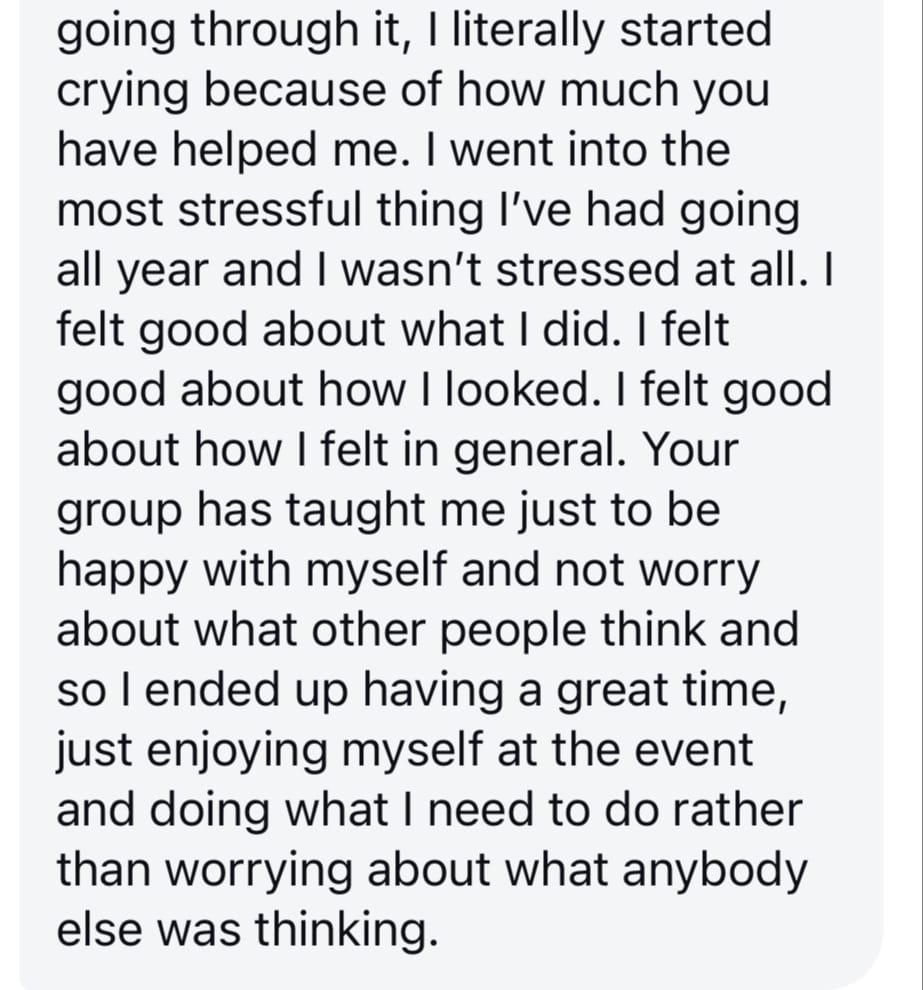This screenshot has height=990, width=923.
Task: Click "have helped me" in the message
Action: click(227, 150)
